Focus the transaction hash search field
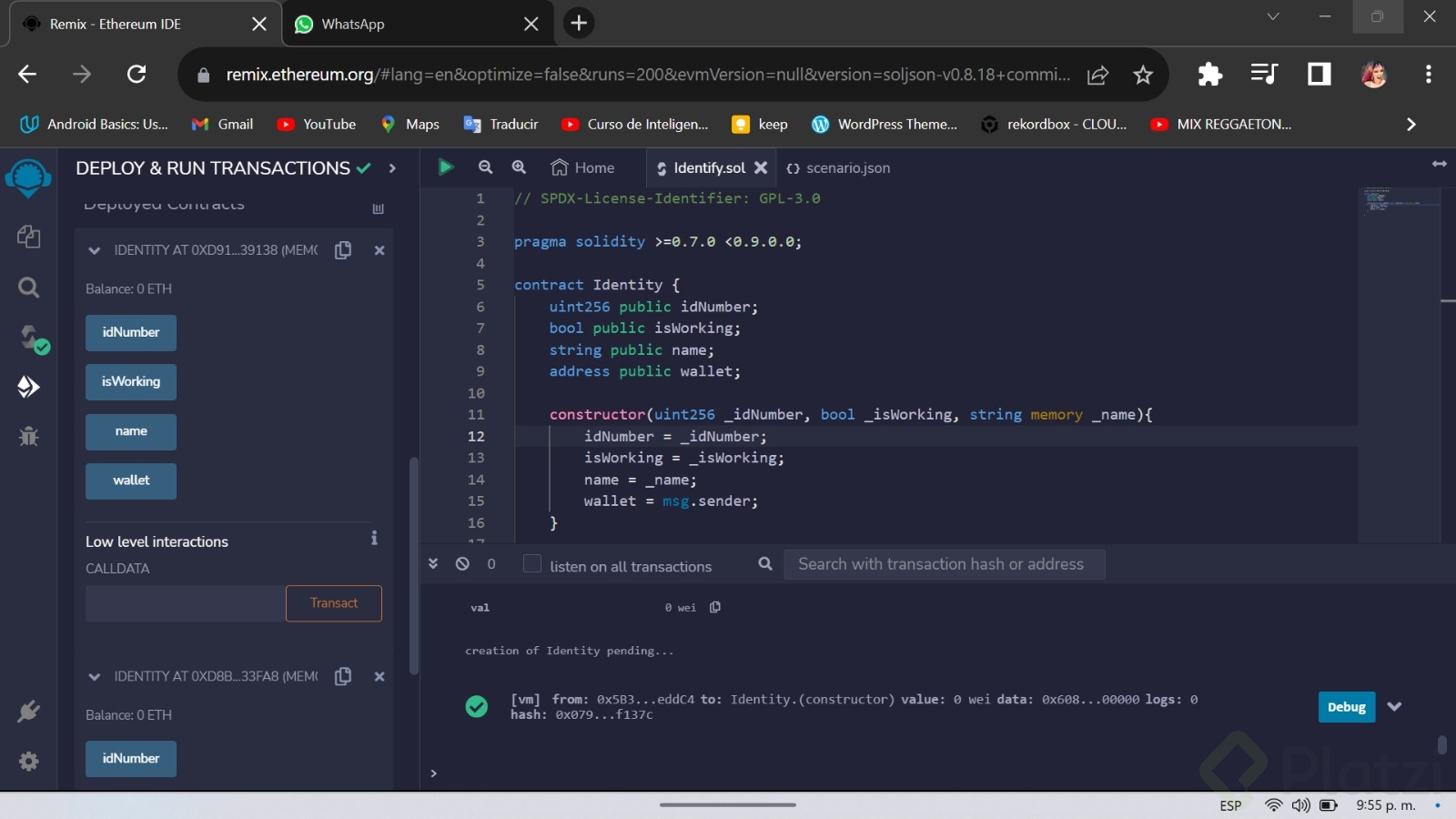The width and height of the screenshot is (1456, 819). coord(944,564)
